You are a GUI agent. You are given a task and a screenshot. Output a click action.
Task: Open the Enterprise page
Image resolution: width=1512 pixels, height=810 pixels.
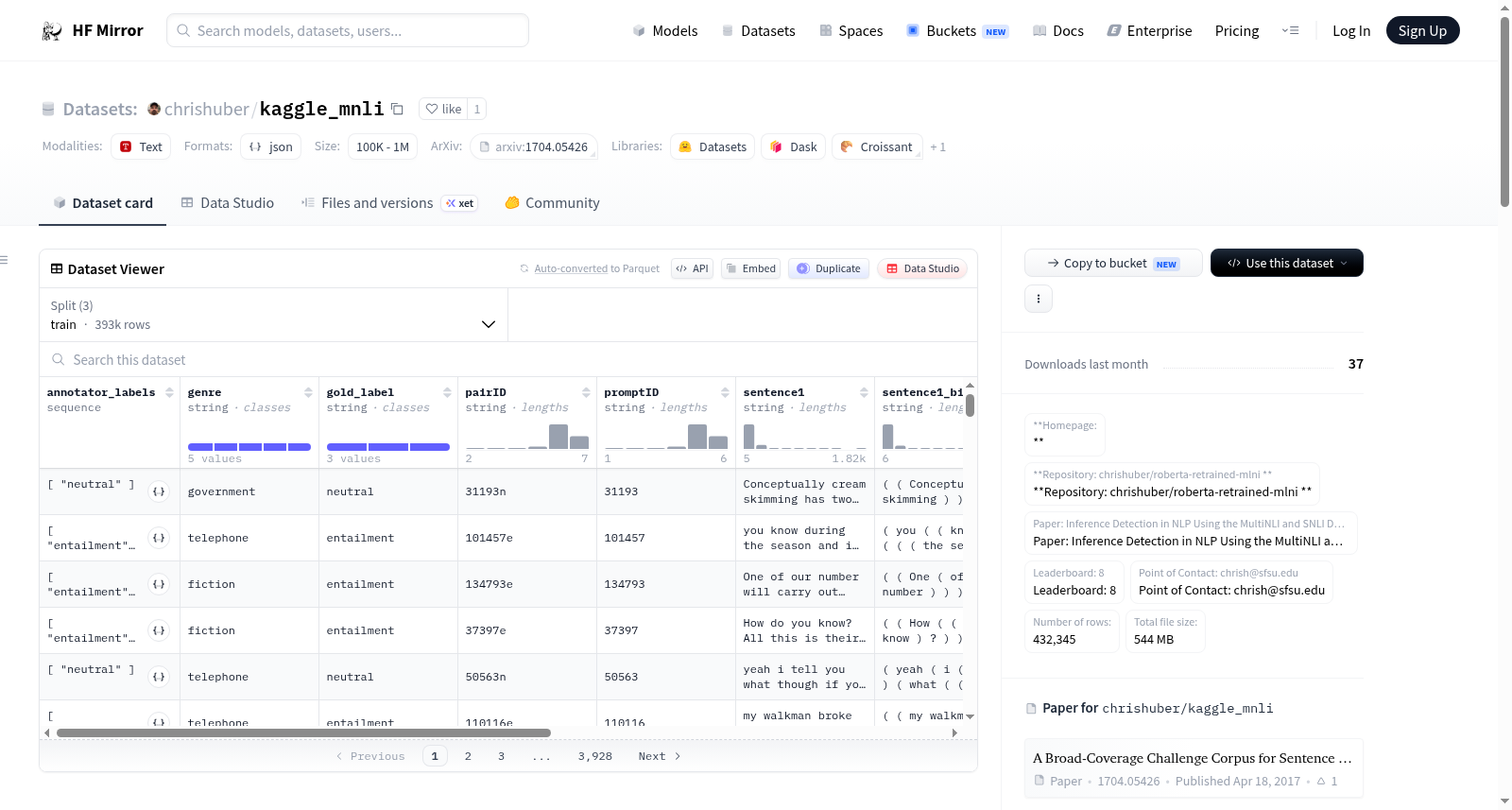(1149, 30)
